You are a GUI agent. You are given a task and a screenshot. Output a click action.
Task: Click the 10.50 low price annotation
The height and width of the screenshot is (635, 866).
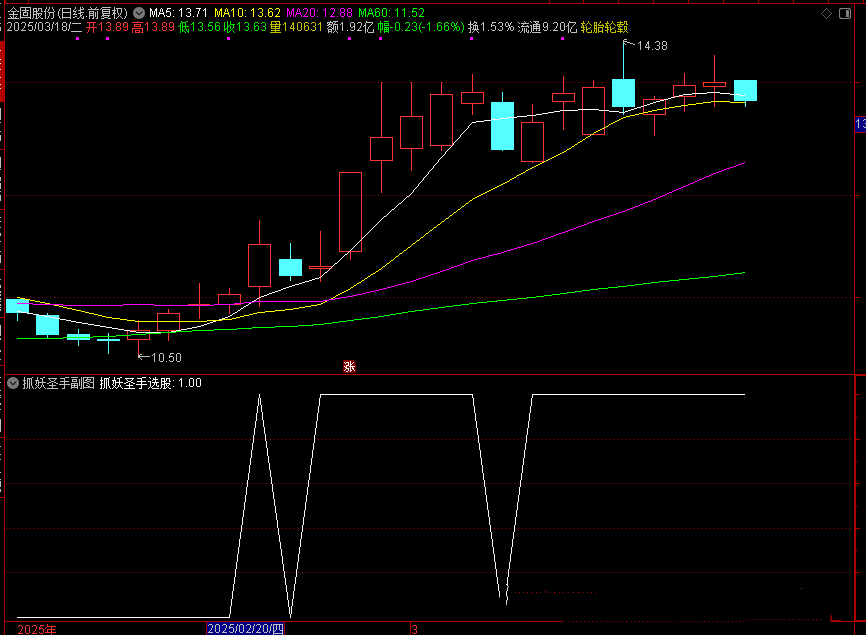[166, 357]
